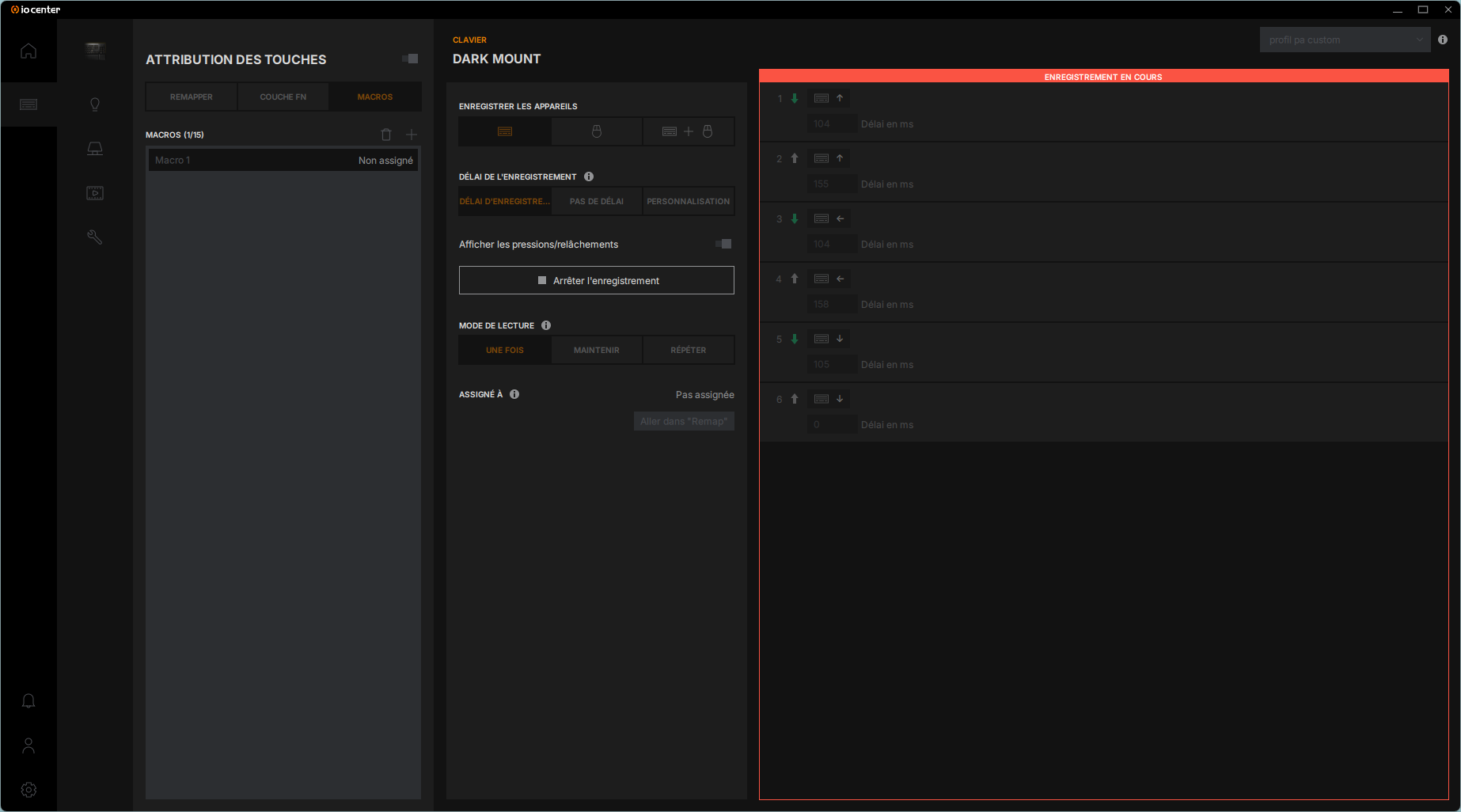Open the user account icon

pyautogui.click(x=28, y=746)
